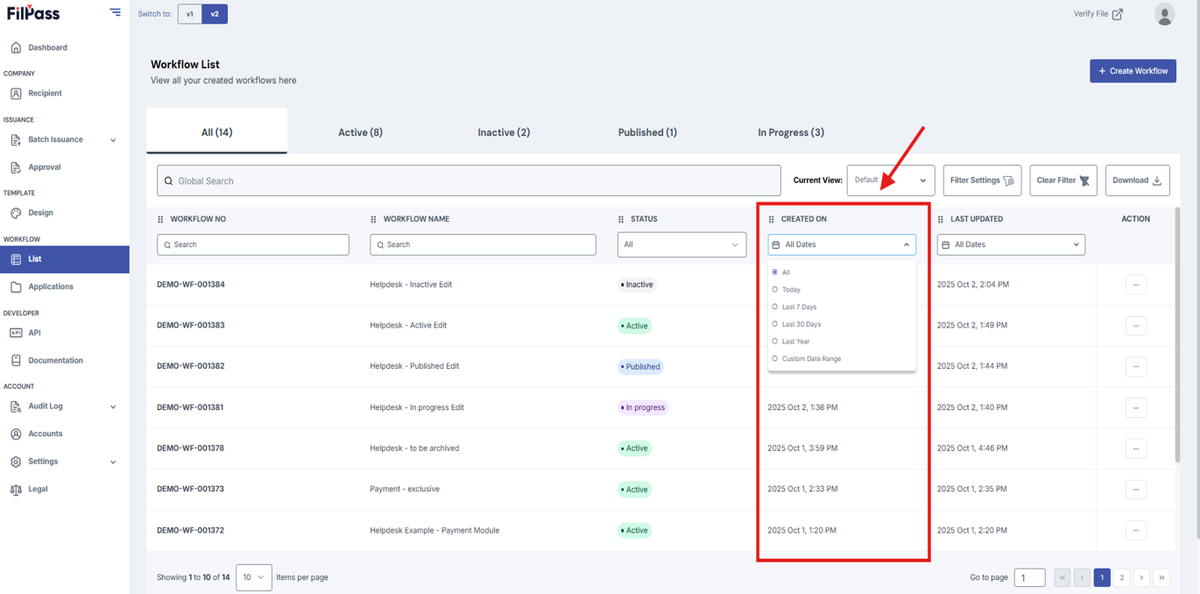
Task: Focus the Go to page input
Action: click(x=1029, y=577)
